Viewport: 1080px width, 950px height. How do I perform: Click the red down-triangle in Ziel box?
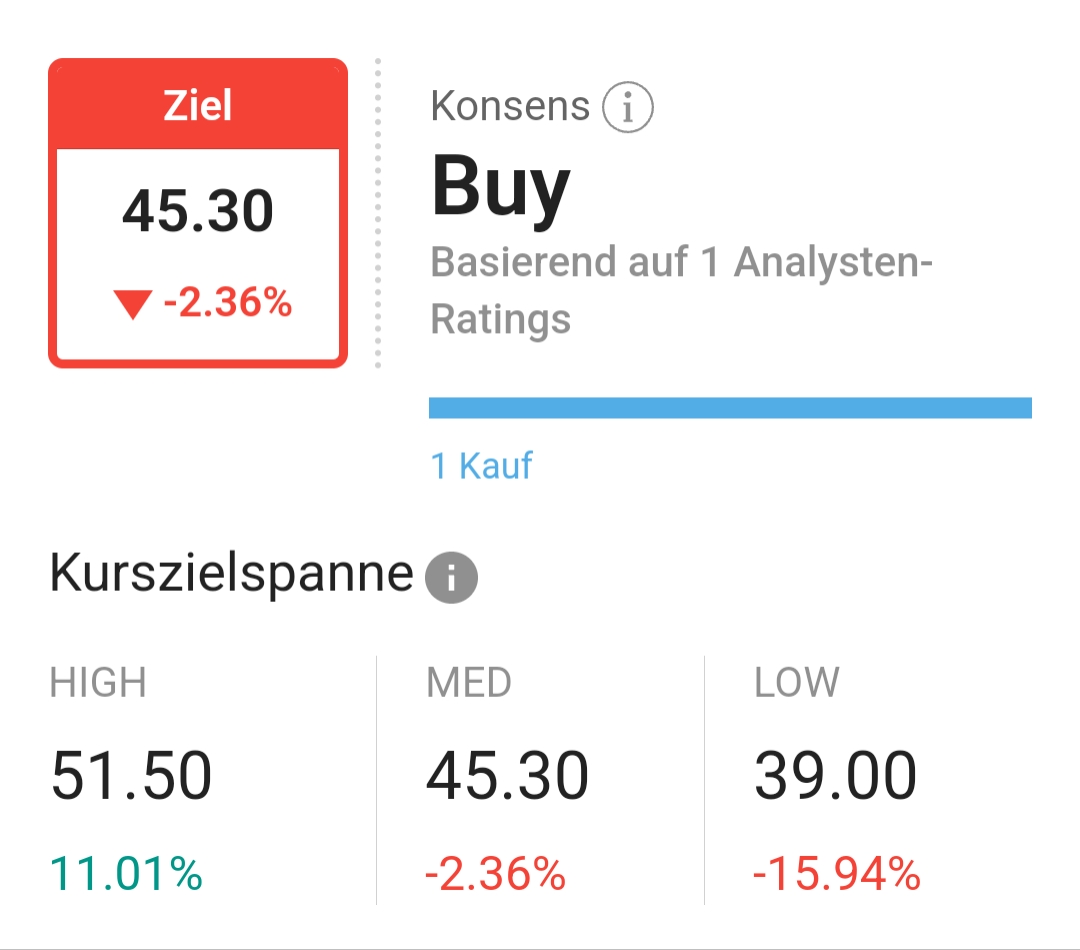pos(132,304)
